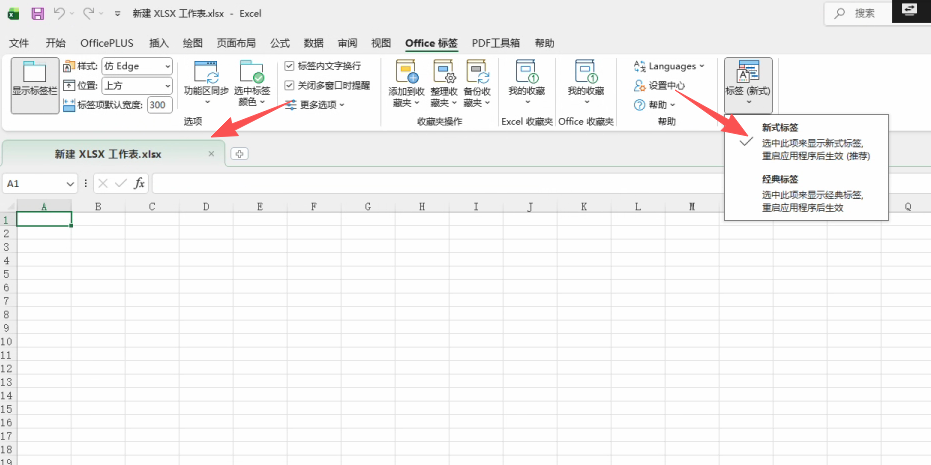
Task: Click the save icon in title bar
Action: pos(37,14)
